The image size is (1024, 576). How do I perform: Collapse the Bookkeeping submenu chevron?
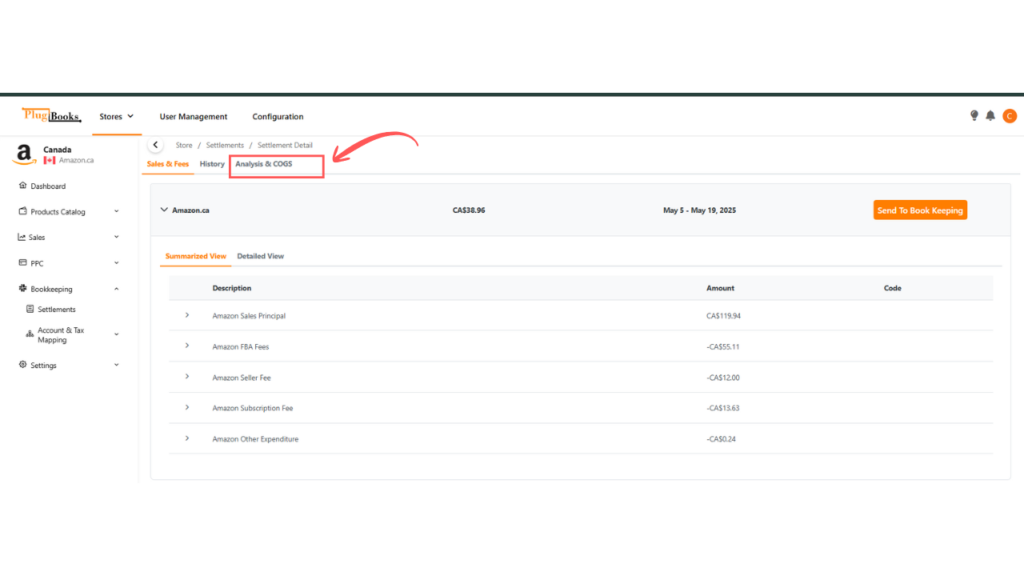pyautogui.click(x=116, y=289)
